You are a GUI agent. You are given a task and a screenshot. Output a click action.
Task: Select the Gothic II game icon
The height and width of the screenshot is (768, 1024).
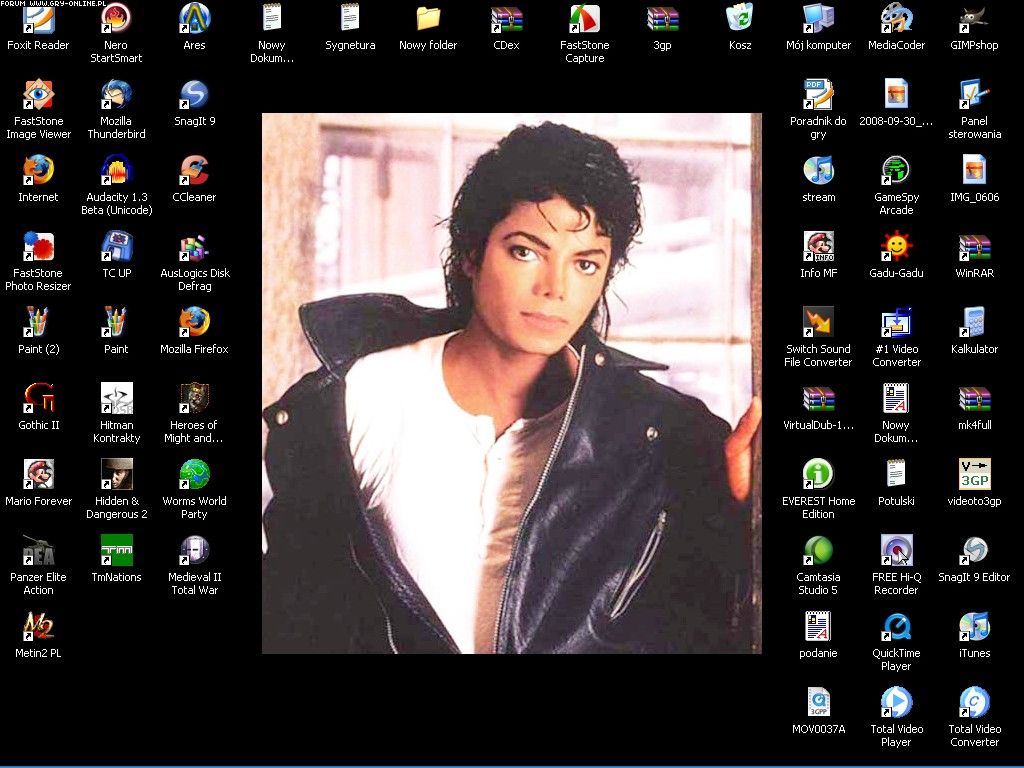click(x=39, y=398)
